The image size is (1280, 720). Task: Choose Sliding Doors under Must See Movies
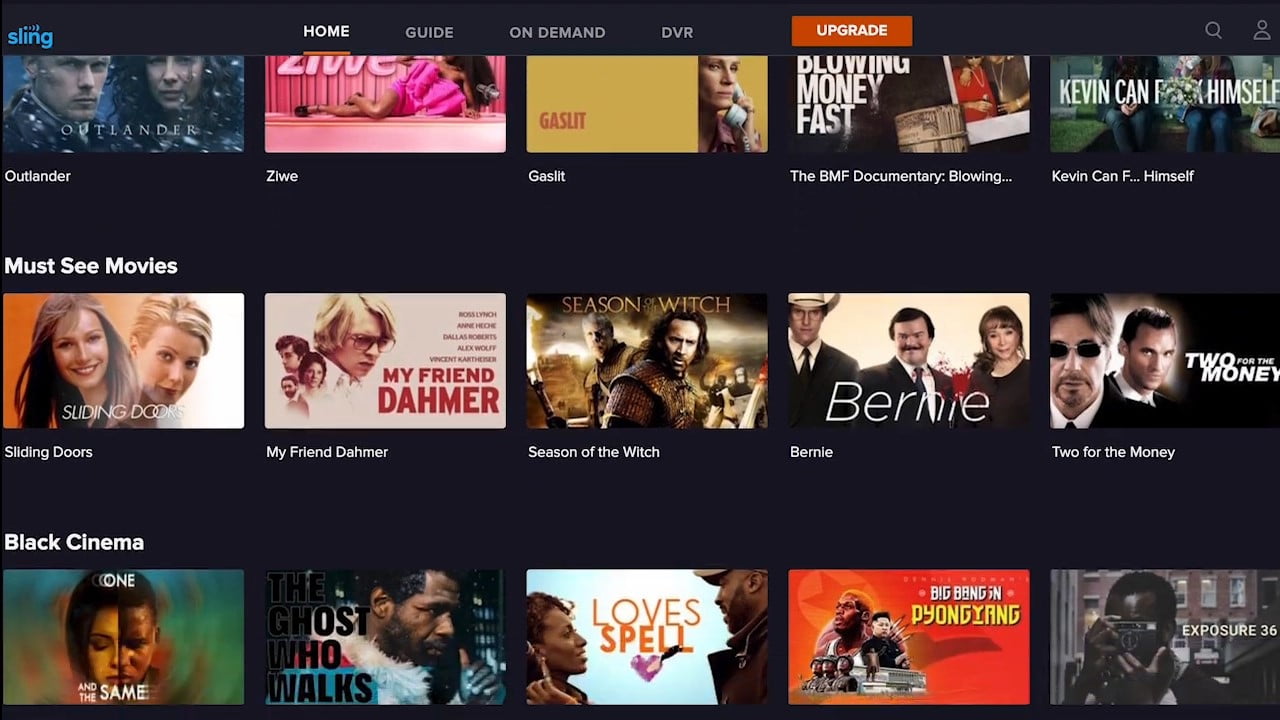(123, 361)
